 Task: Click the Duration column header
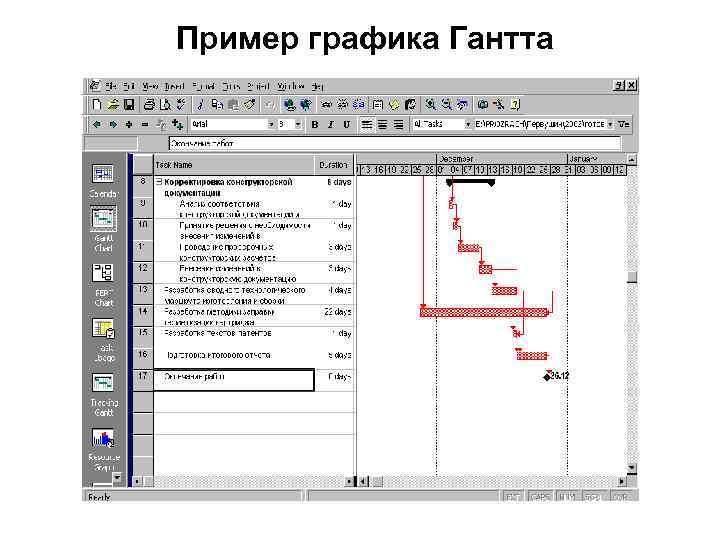334,165
